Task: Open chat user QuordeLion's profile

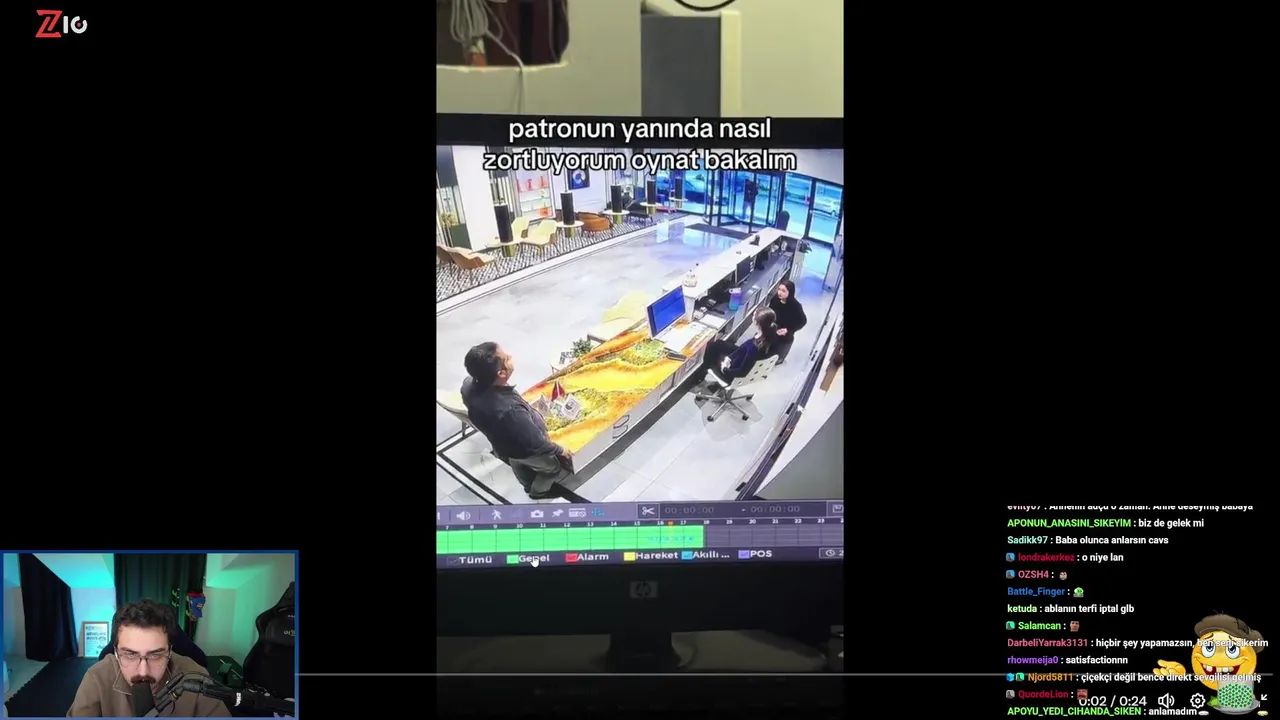Action: (x=1043, y=694)
